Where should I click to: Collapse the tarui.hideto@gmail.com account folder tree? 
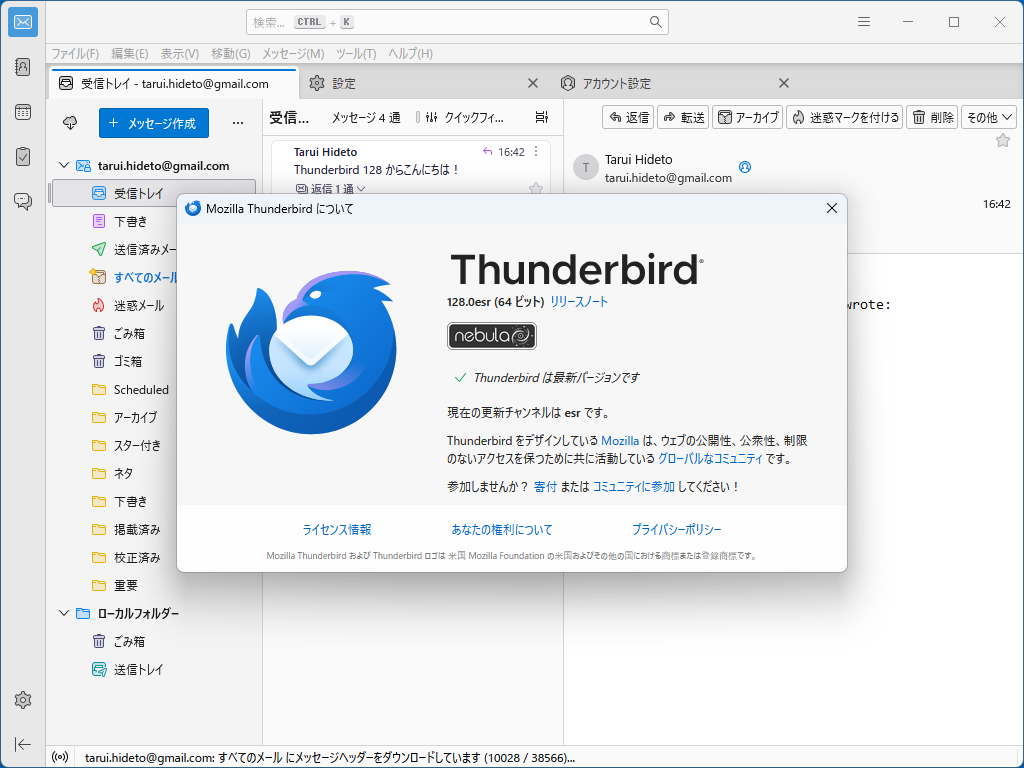pos(64,165)
